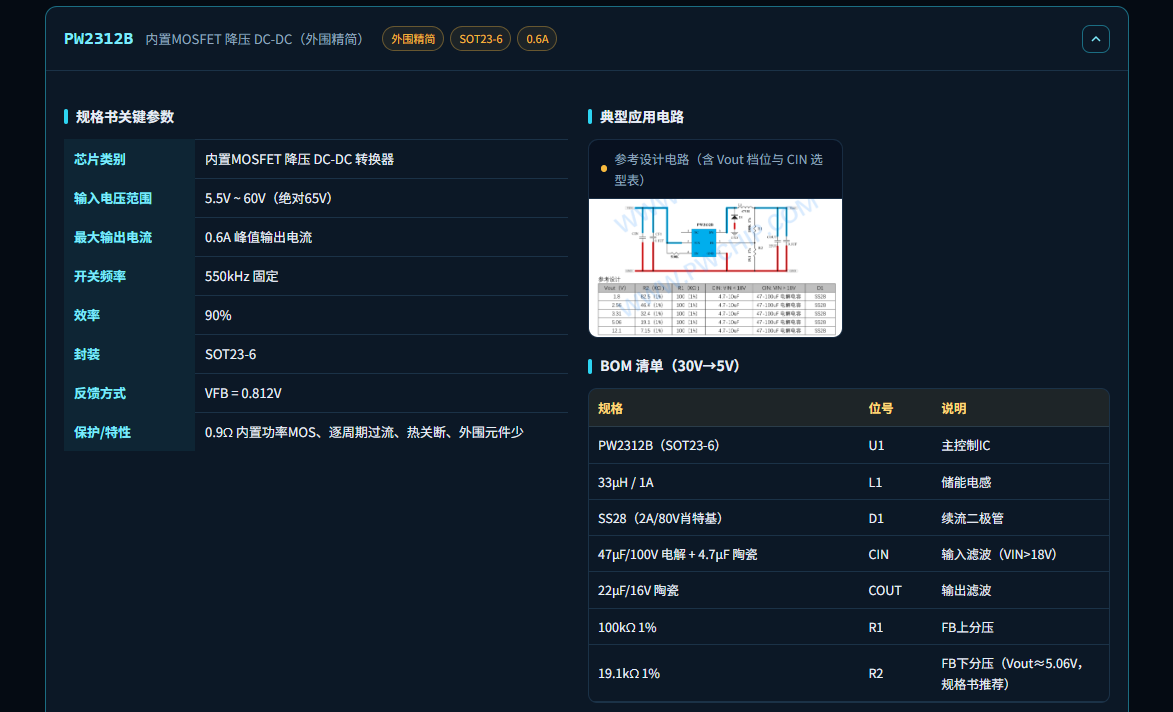Select the VFB = 0.812V value
This screenshot has width=1173, height=712.
coord(243,393)
